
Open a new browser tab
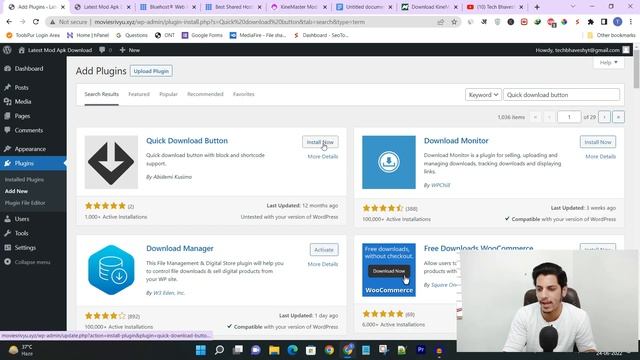pos(537,7)
